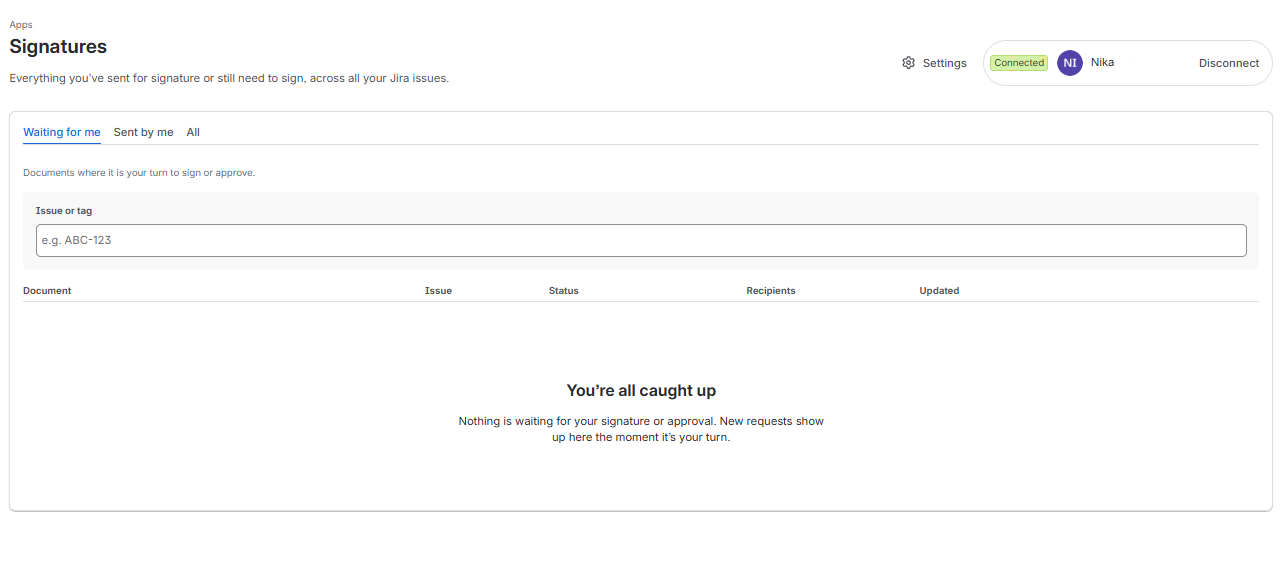The width and height of the screenshot is (1283, 567).
Task: Click the Document column header
Action: 47,291
